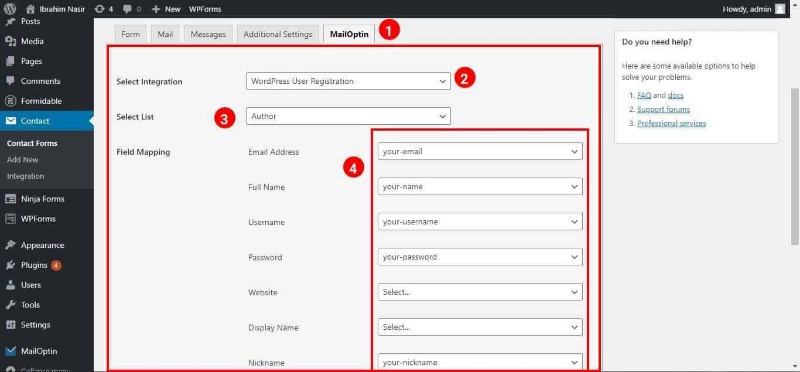The image size is (800, 372).
Task: Click the Tools wrench icon
Action: click(x=10, y=305)
